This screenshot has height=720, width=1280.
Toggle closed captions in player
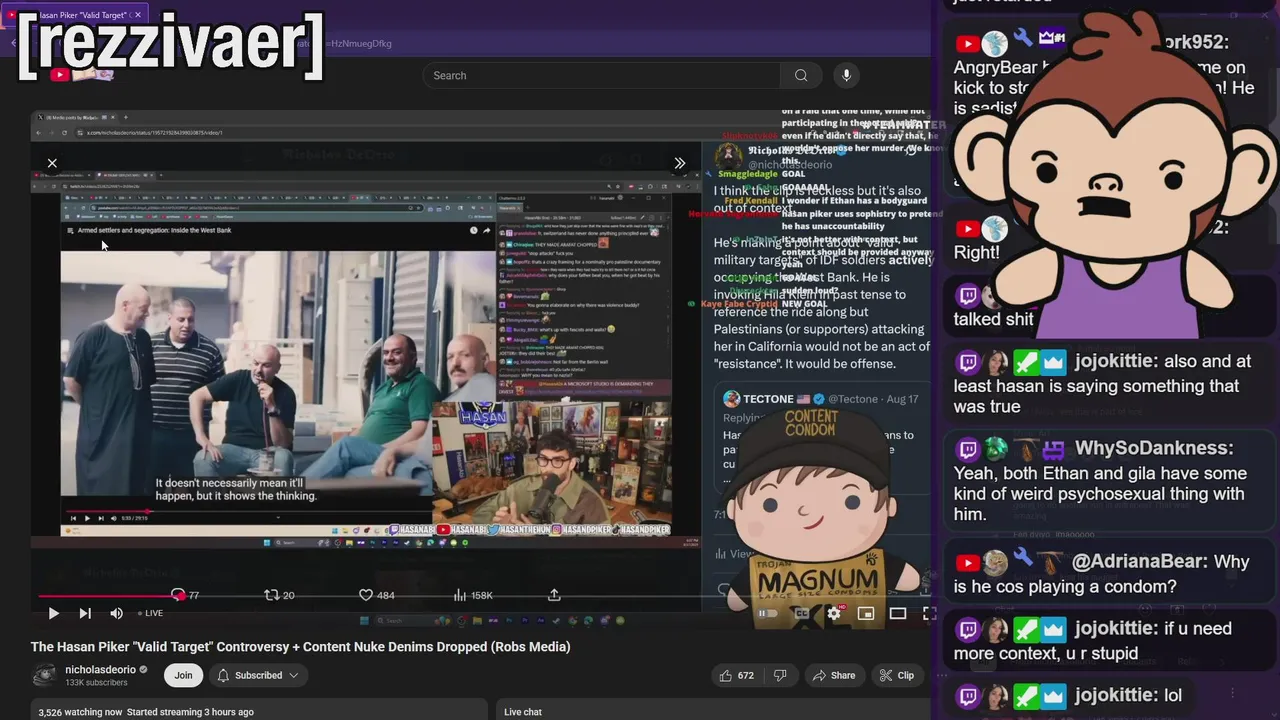pyautogui.click(x=801, y=613)
